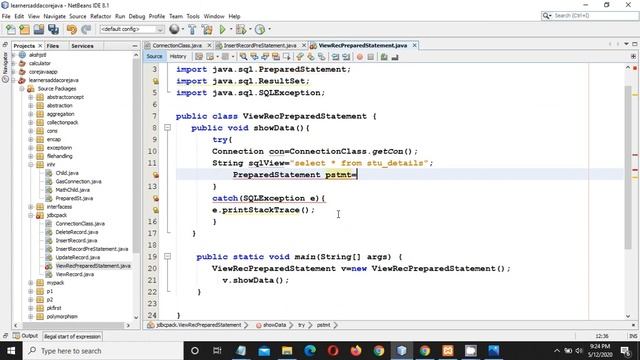Click the Redo toolbar icon
The image size is (640, 360).
(86, 29)
